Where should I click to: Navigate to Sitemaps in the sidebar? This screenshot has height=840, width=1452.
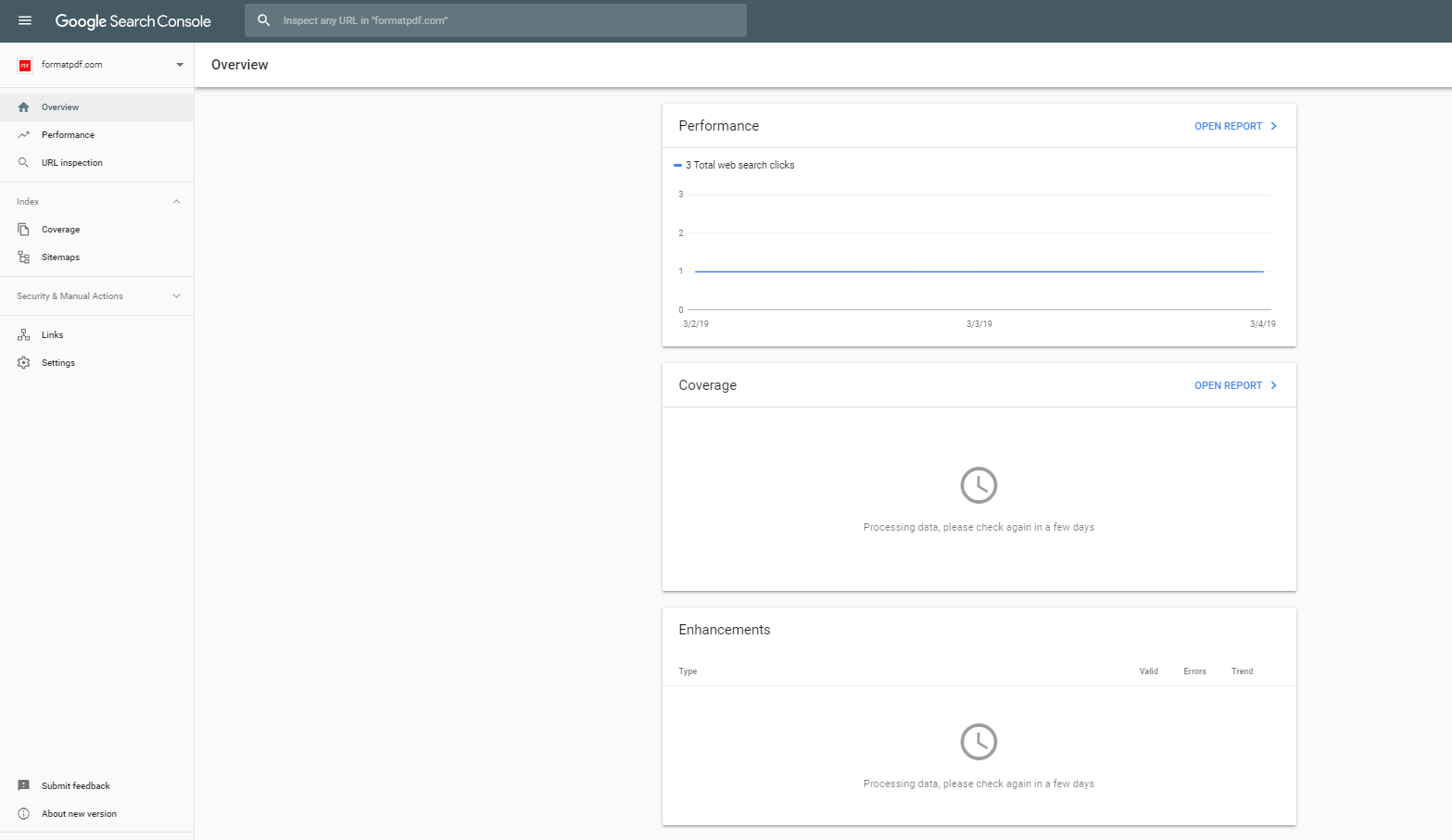(x=96, y=257)
